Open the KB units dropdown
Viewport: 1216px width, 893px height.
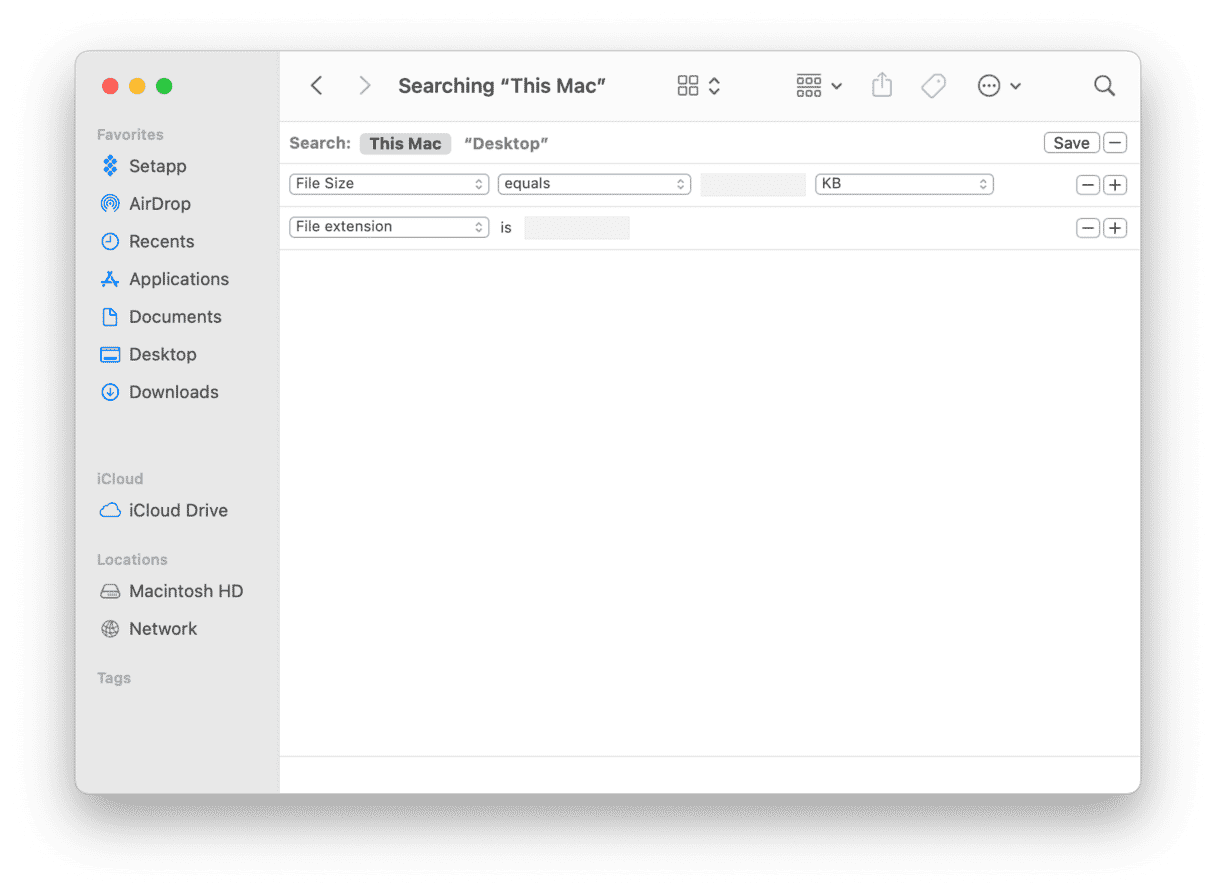point(904,184)
